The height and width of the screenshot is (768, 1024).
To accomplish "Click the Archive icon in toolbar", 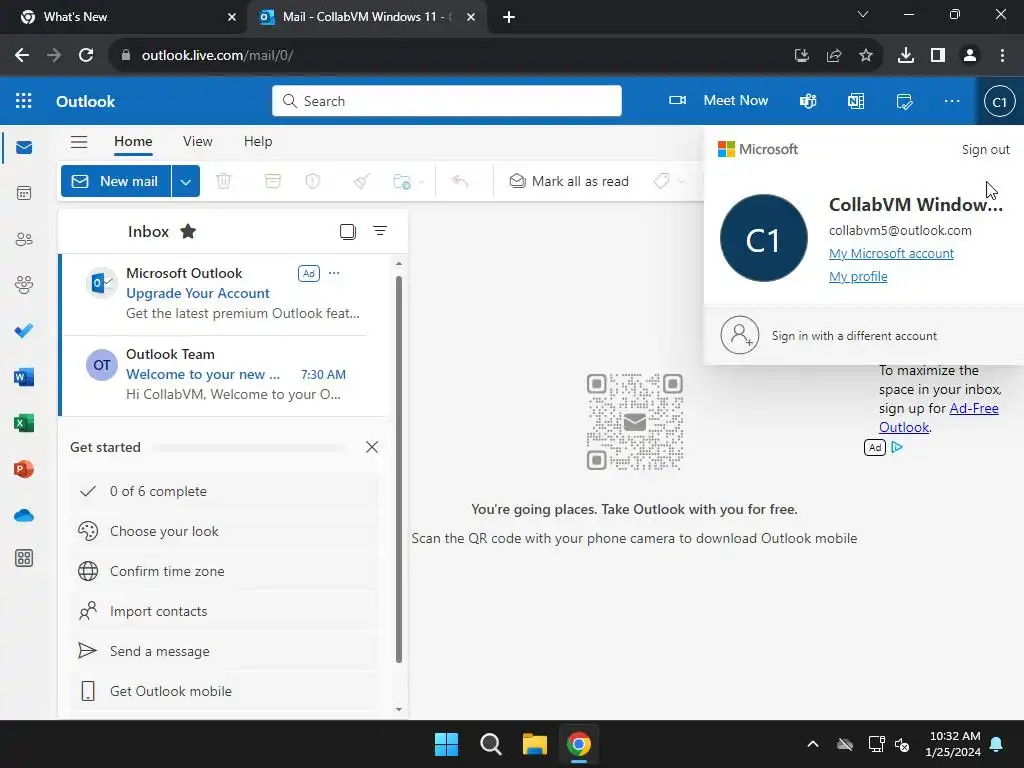I will tap(272, 181).
